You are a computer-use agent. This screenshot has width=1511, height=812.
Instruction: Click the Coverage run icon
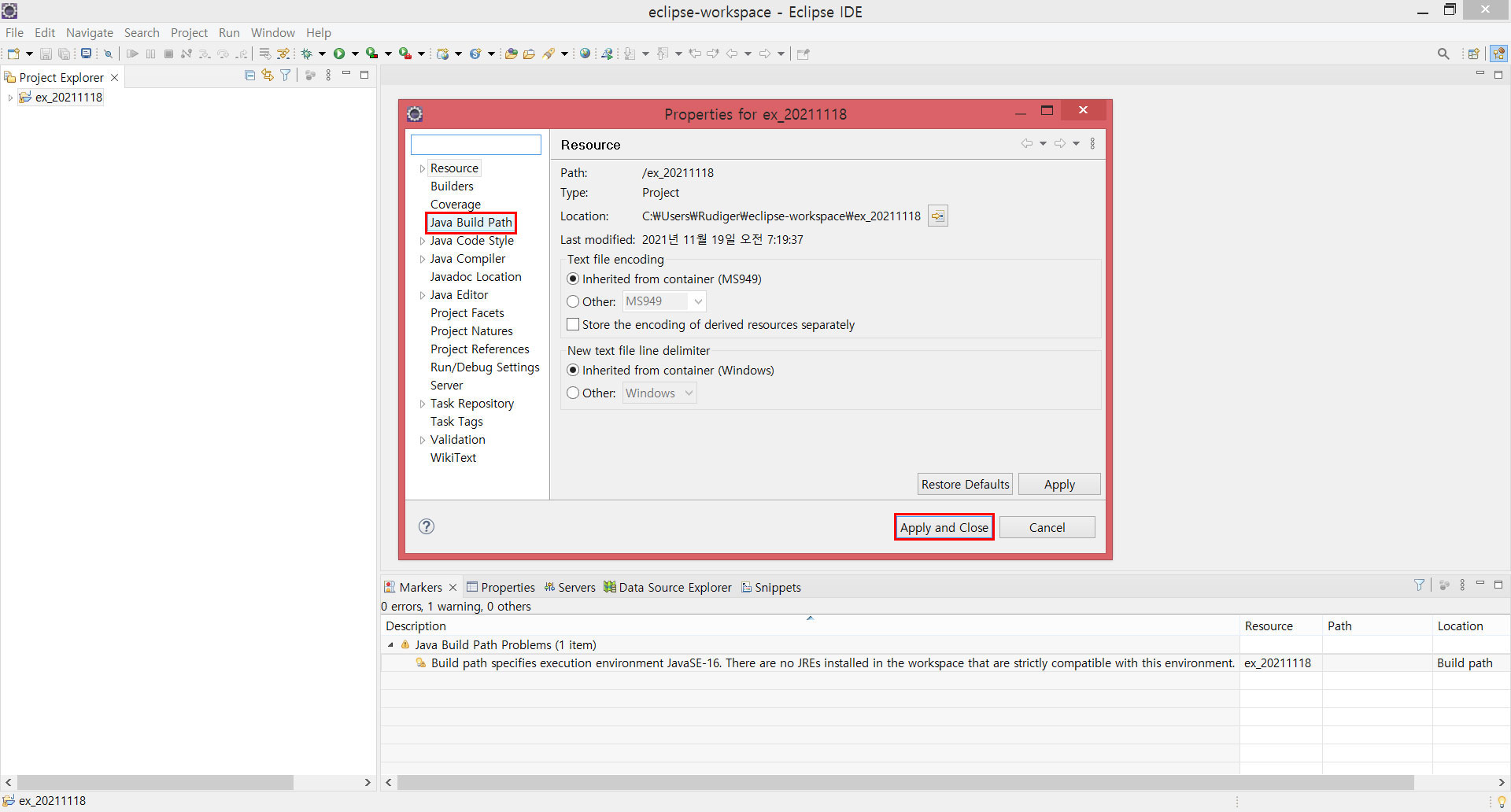pos(371,54)
